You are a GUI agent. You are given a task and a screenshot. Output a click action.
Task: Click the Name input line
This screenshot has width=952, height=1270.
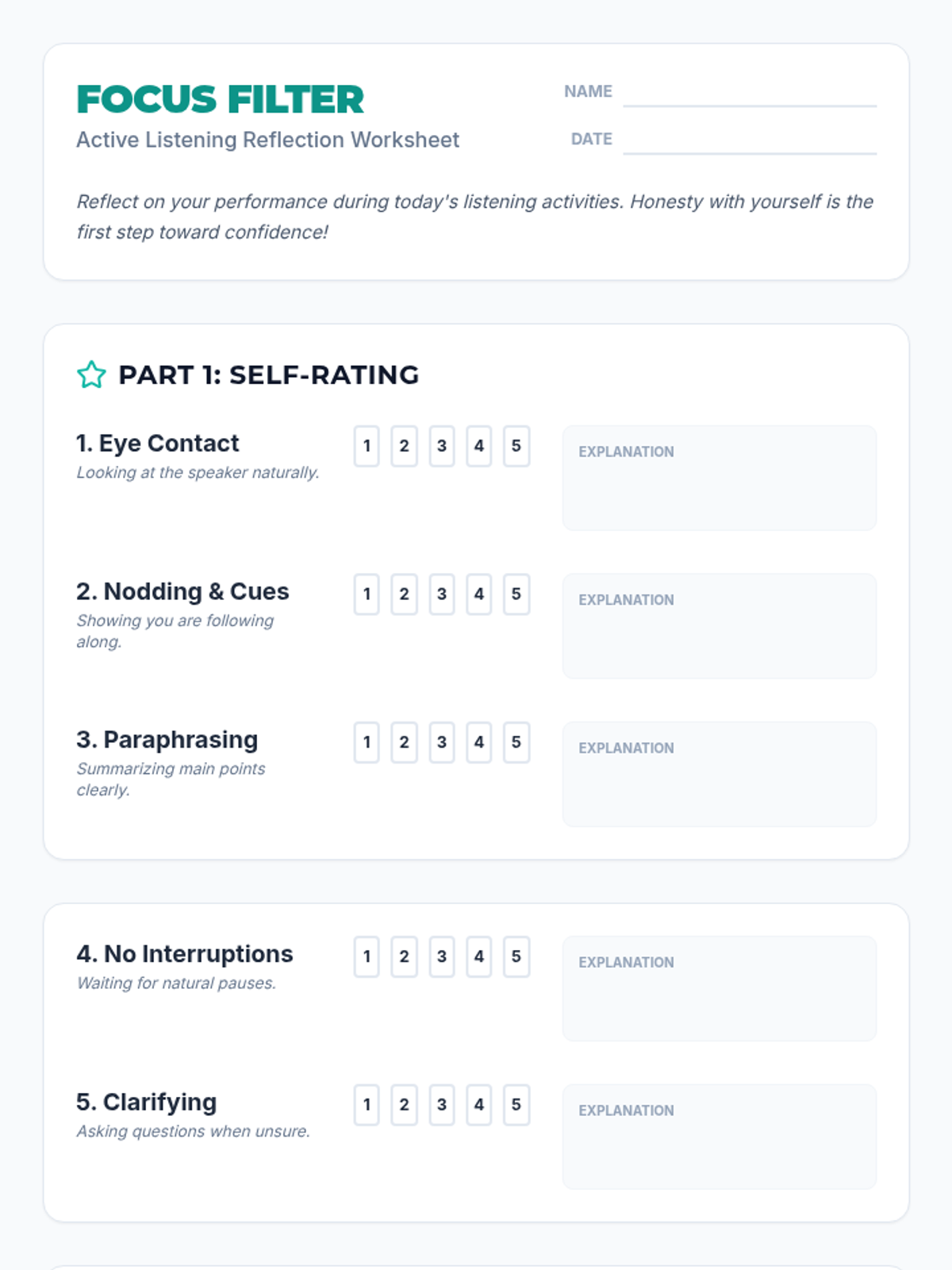(x=750, y=93)
